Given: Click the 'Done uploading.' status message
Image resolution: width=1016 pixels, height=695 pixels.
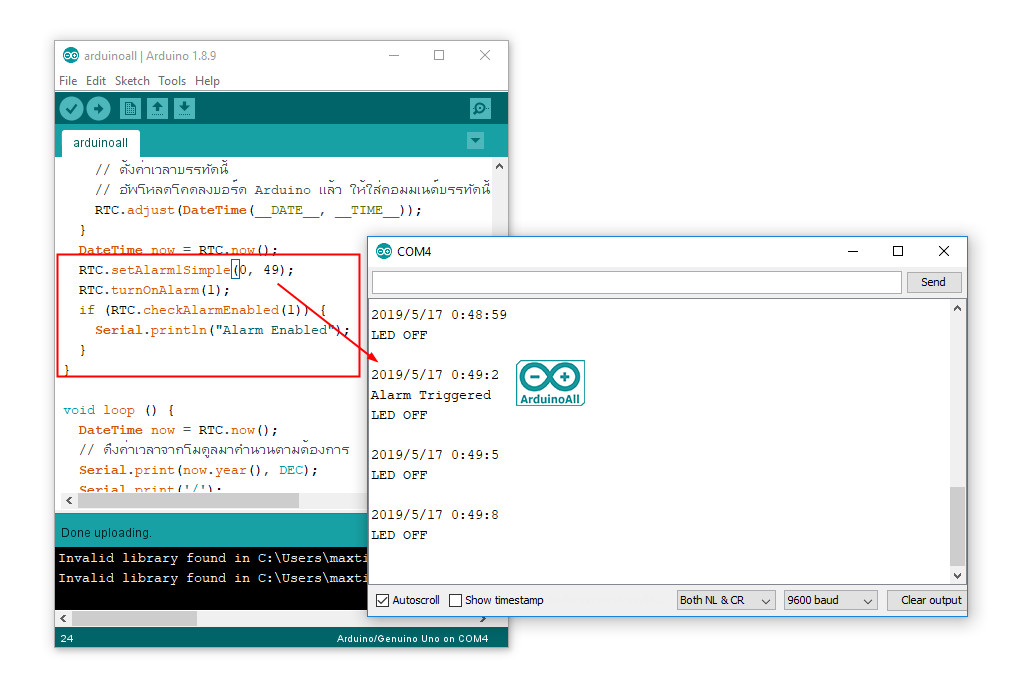Looking at the screenshot, I should (106, 533).
